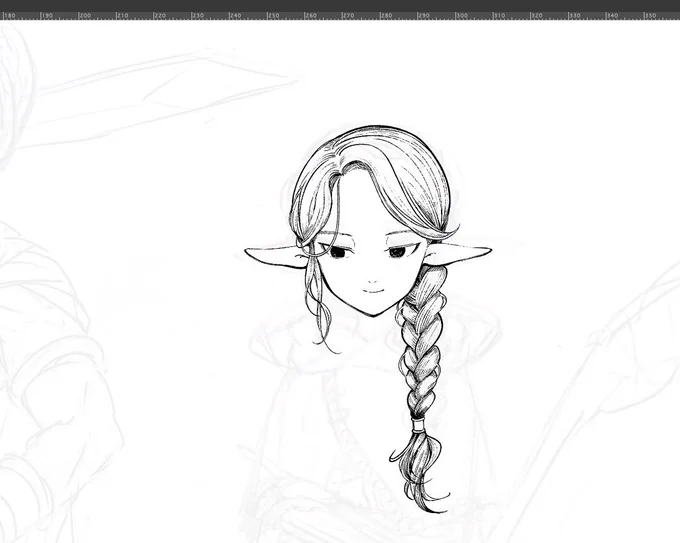The height and width of the screenshot is (543, 680).
Task: Click the elf girl's braid hair tie
Action: (417, 425)
